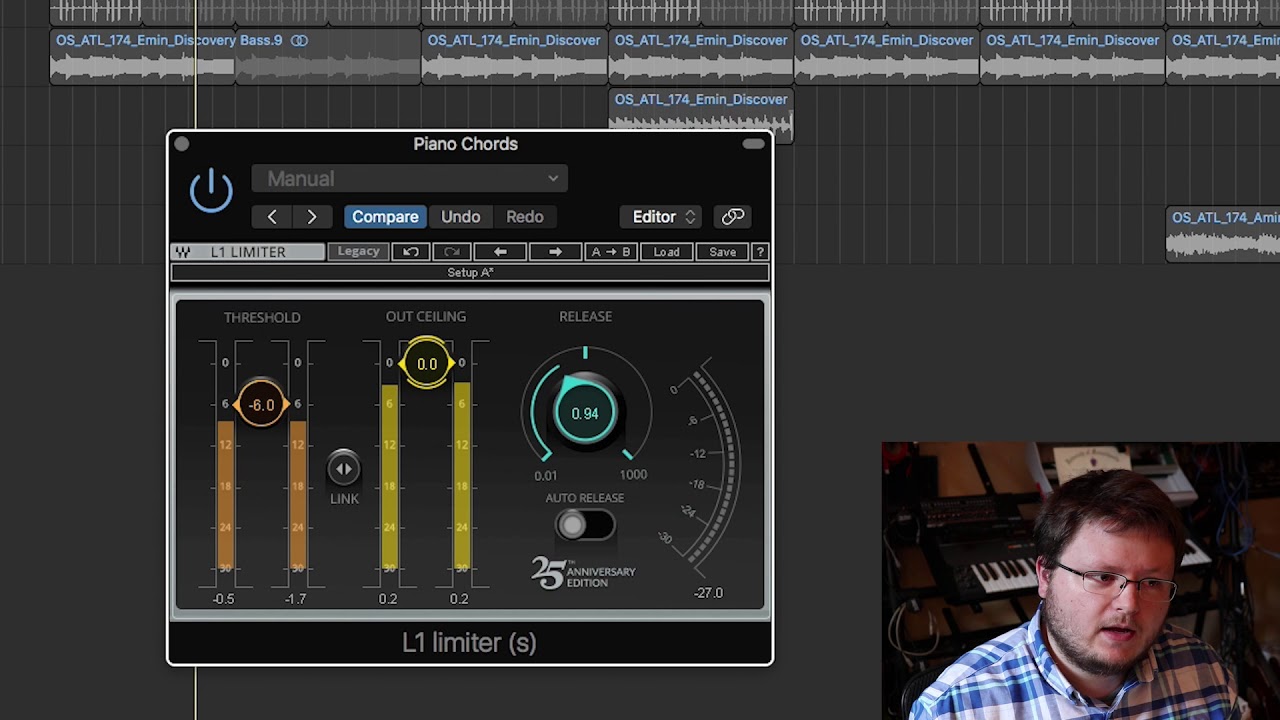The height and width of the screenshot is (720, 1280).
Task: Click the Redo button in plugin header
Action: [525, 217]
